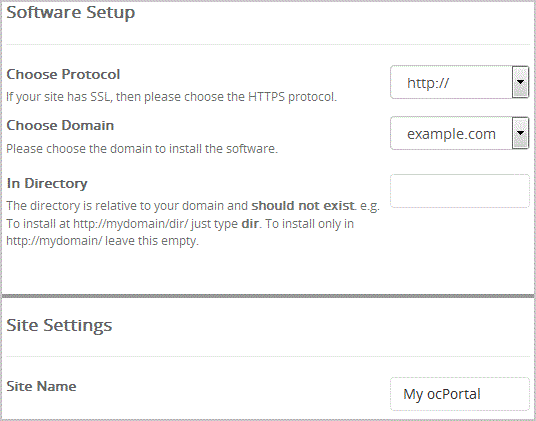This screenshot has width=536, height=421.
Task: Click the Choose Protocol label
Action: 63,74
